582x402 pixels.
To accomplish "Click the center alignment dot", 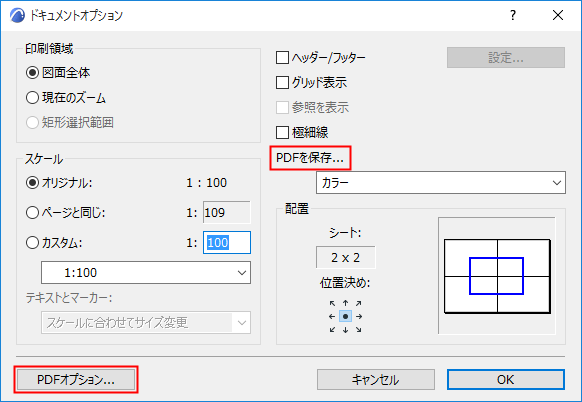I will point(346,317).
